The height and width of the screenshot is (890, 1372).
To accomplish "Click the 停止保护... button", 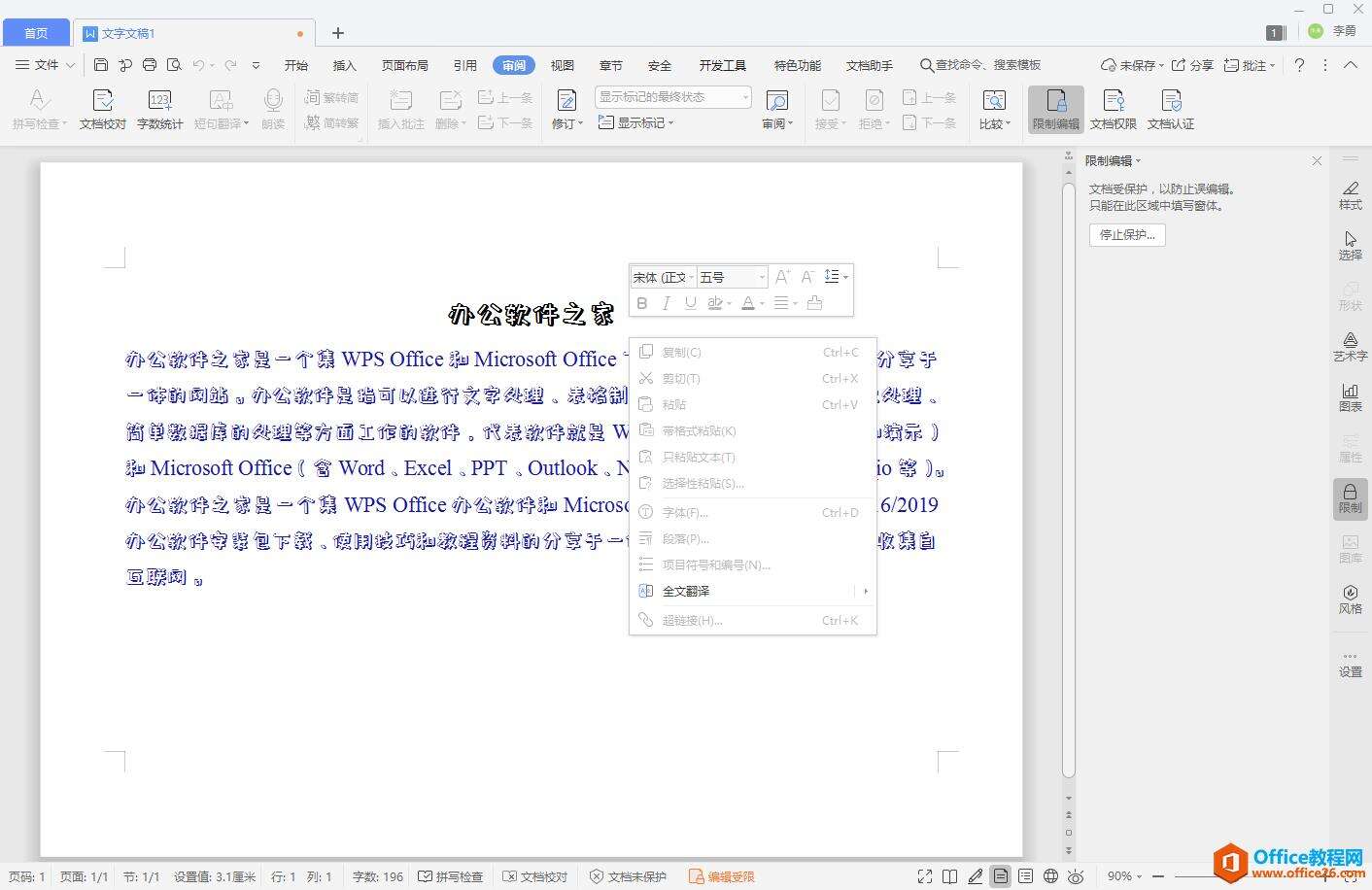I will pos(1126,235).
